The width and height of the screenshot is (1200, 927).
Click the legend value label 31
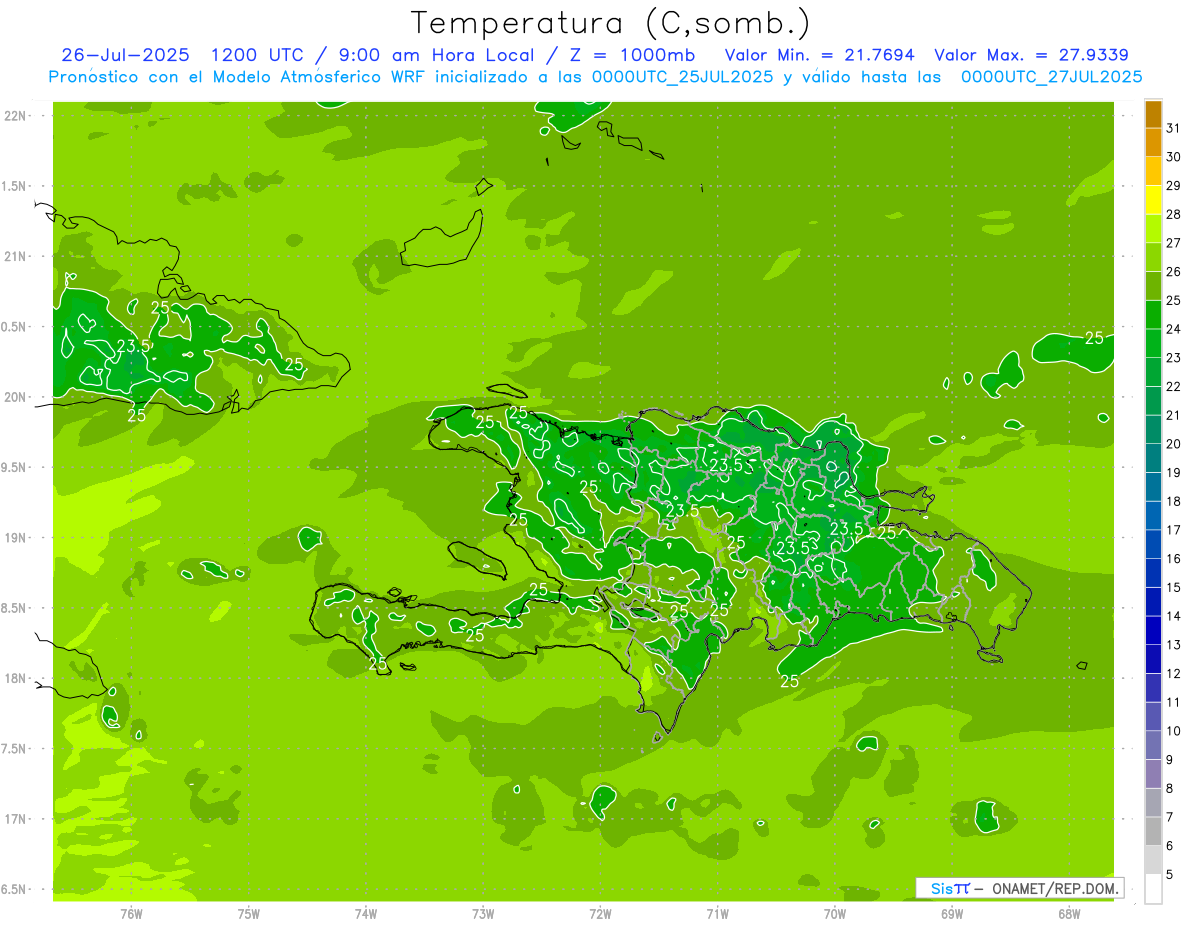coord(1174,128)
